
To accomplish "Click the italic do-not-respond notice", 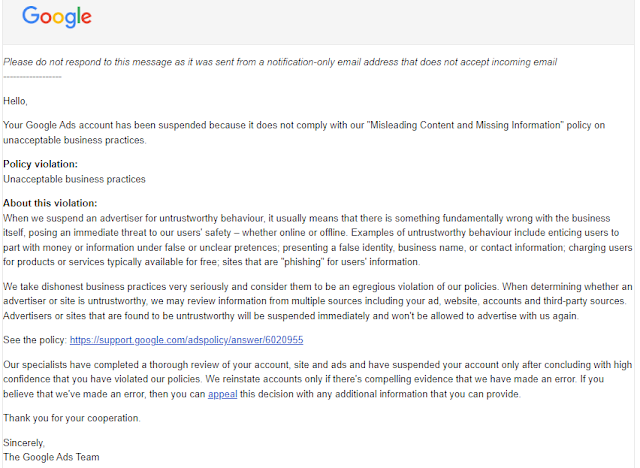I will pyautogui.click(x=280, y=62).
